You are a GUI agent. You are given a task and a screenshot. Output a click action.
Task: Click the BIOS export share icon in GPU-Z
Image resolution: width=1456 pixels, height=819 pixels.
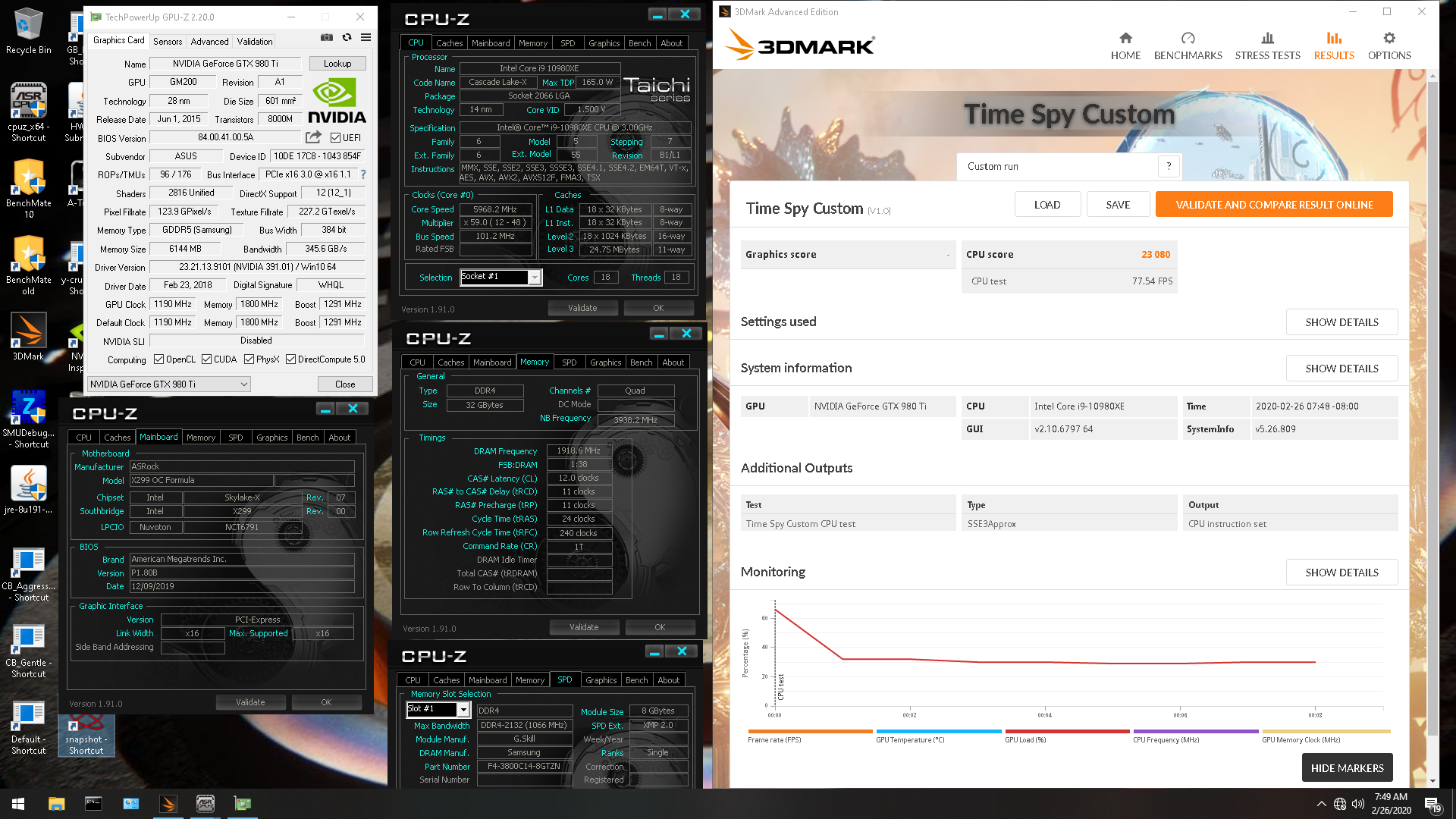[x=313, y=137]
